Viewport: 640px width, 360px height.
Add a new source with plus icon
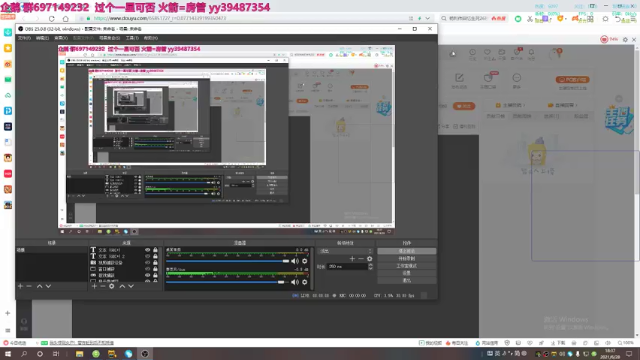click(x=94, y=287)
